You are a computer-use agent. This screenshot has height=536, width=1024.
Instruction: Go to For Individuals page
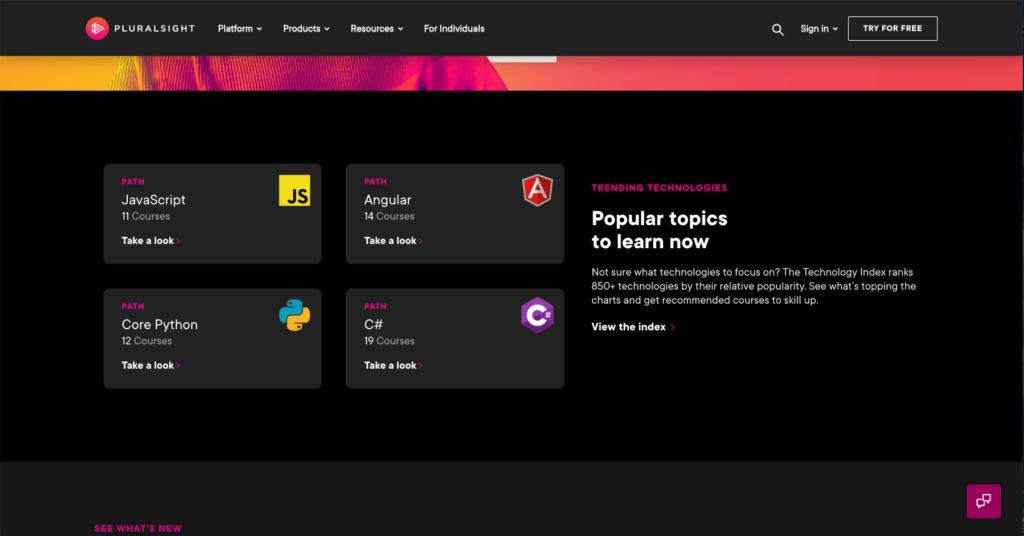[x=454, y=29]
